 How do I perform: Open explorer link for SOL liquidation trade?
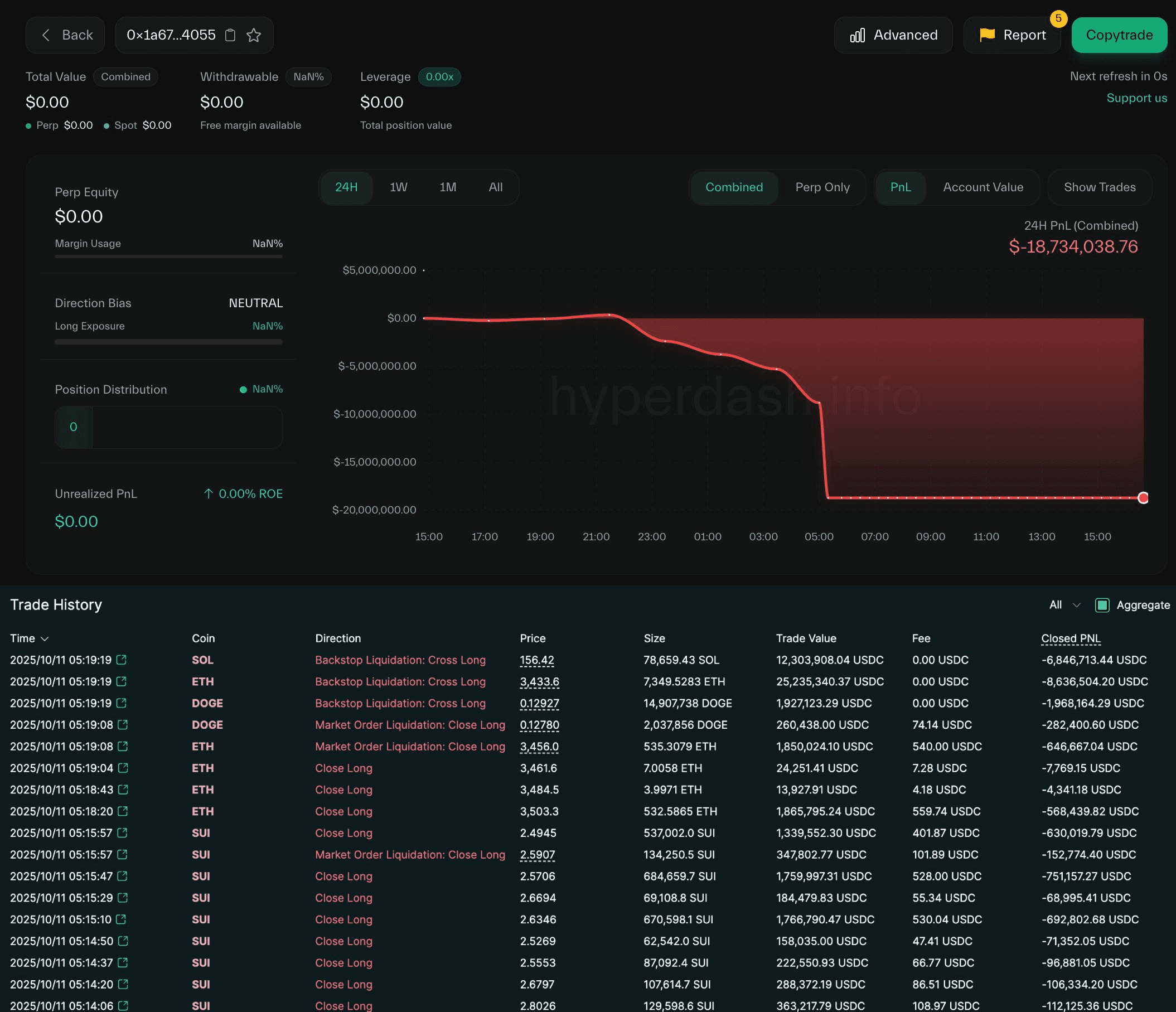[x=122, y=660]
